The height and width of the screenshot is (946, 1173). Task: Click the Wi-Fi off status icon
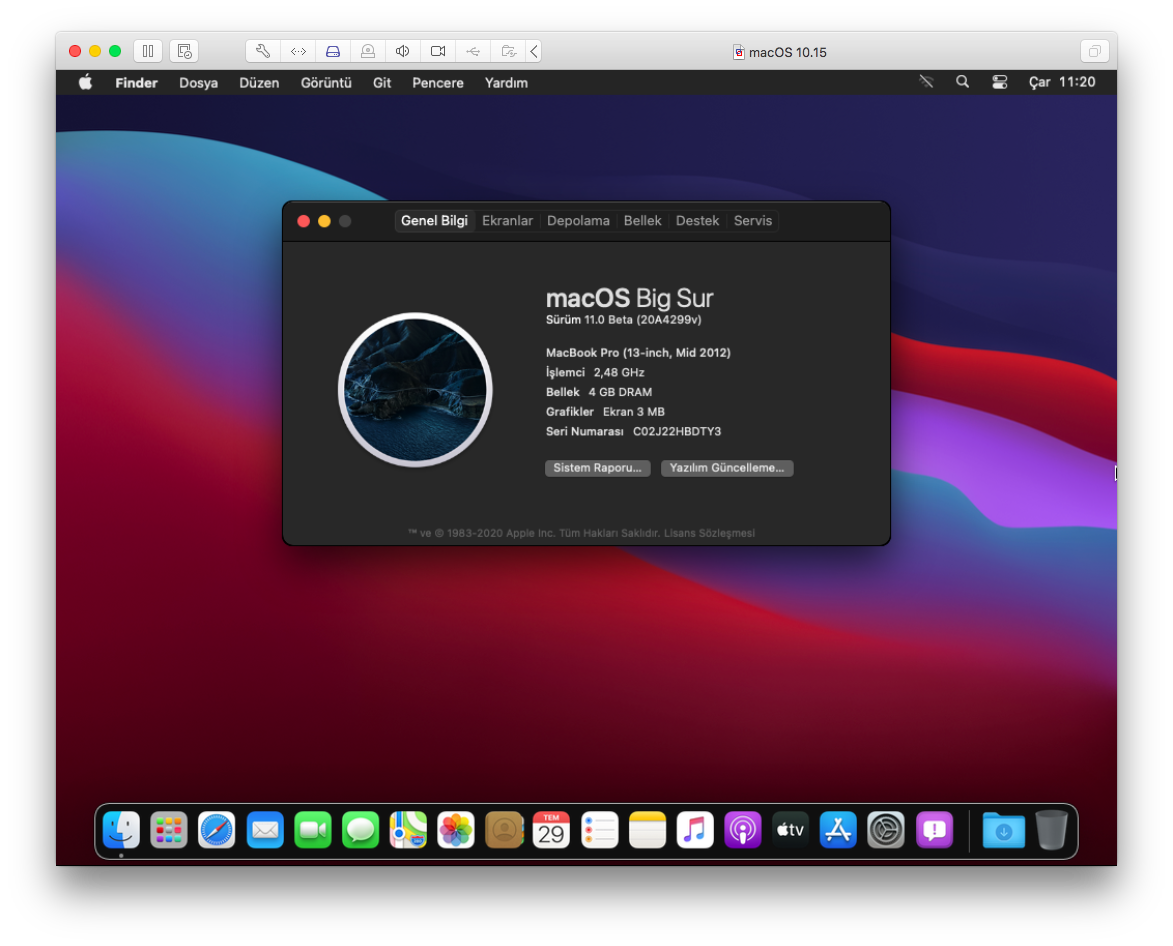point(926,82)
